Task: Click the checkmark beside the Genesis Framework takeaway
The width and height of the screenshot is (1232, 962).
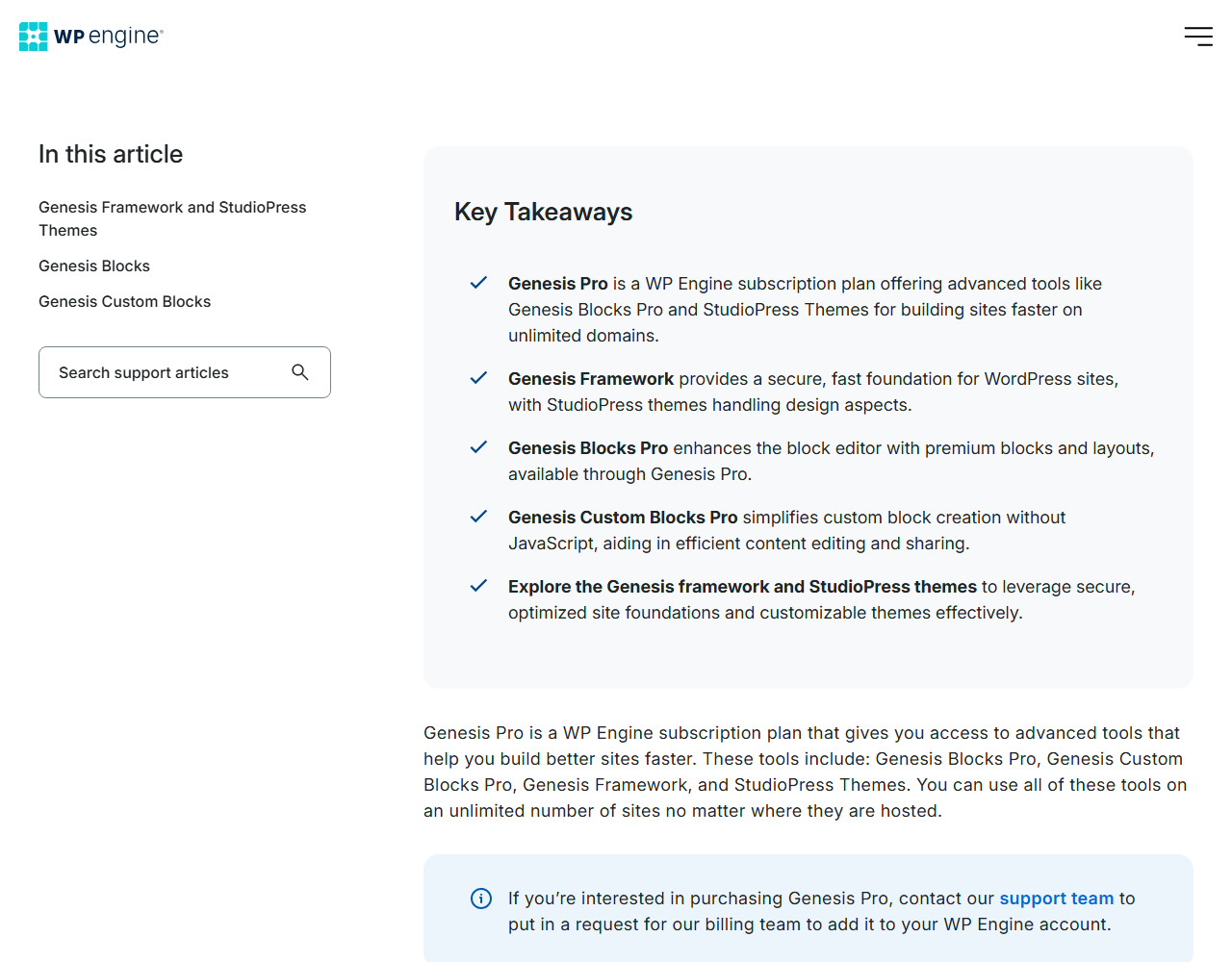Action: pyautogui.click(x=478, y=378)
